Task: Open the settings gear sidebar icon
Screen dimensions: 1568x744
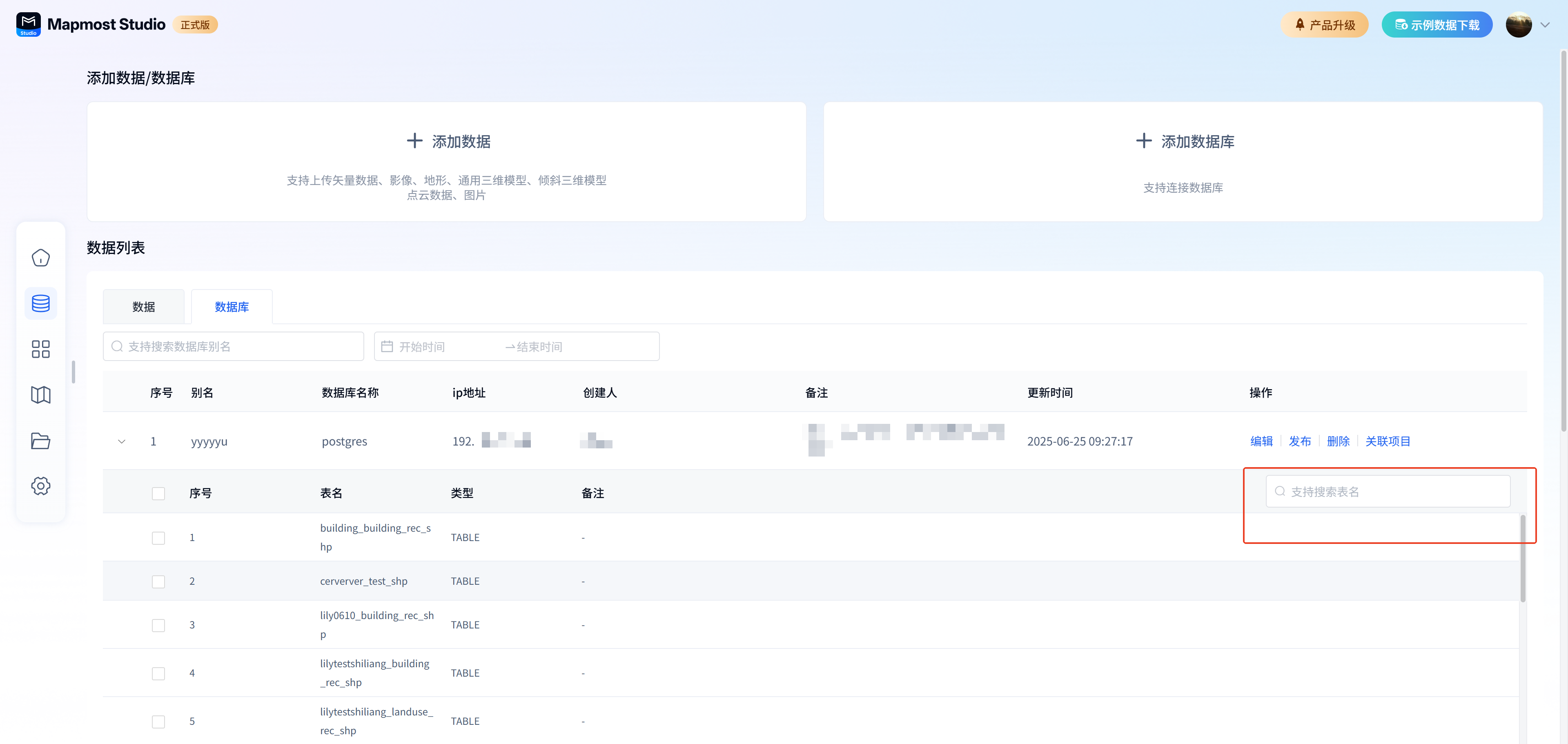Action: point(40,485)
